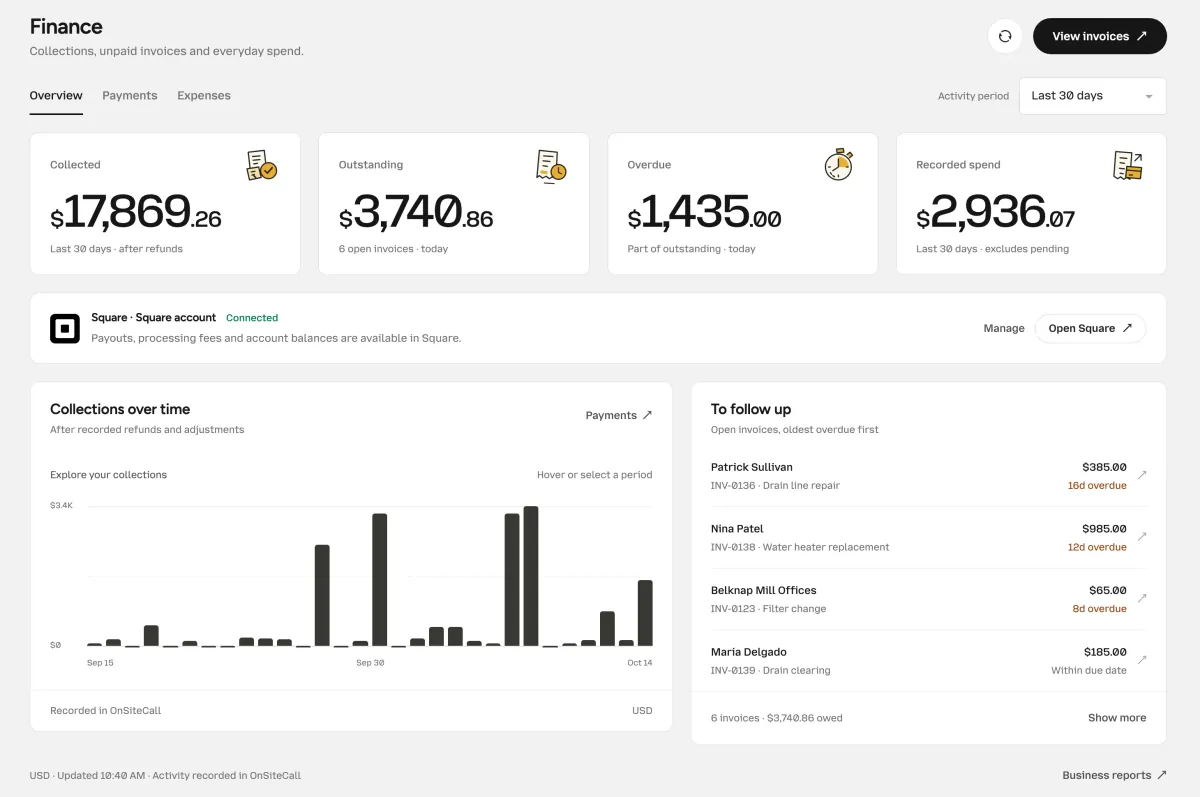The height and width of the screenshot is (797, 1200).
Task: Click the $185.00 invoice amount
Action: tap(1105, 652)
